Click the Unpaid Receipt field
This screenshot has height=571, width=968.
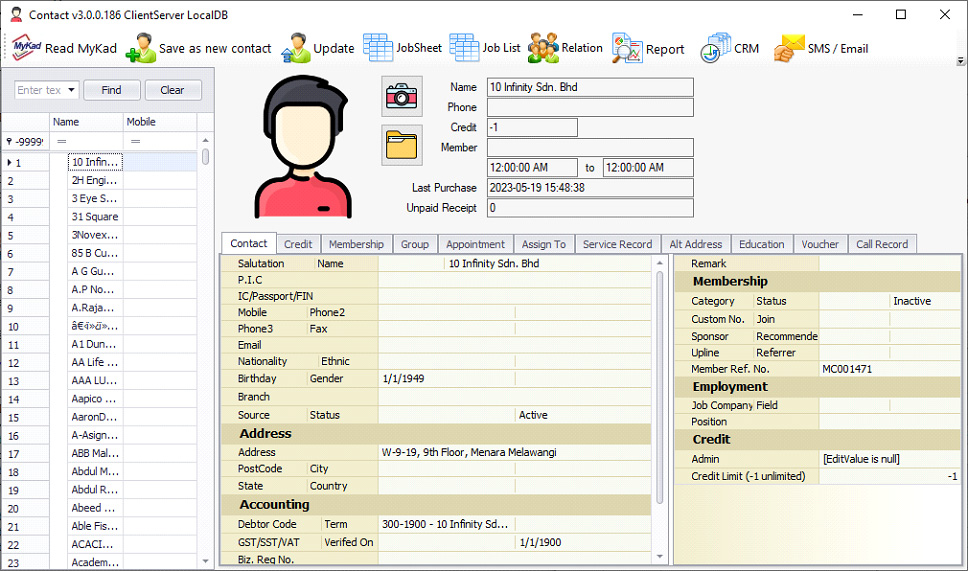[x=590, y=208]
